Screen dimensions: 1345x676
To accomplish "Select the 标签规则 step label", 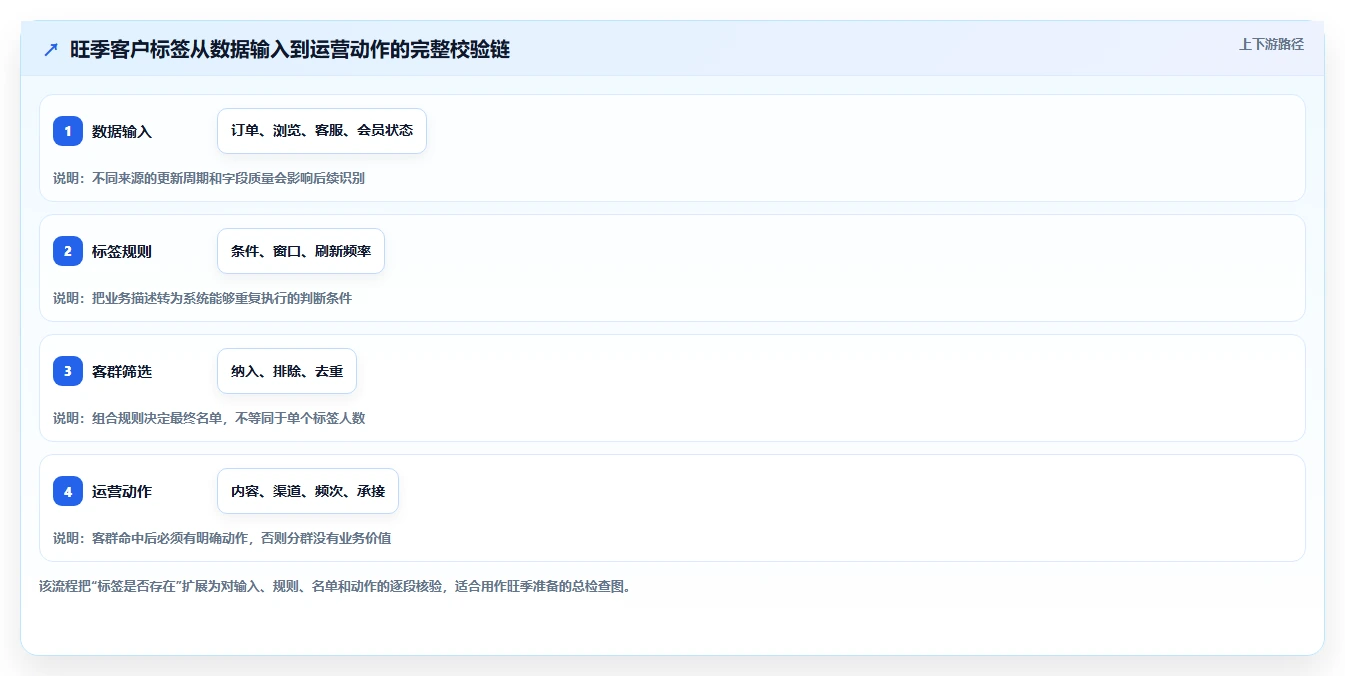I will (122, 251).
